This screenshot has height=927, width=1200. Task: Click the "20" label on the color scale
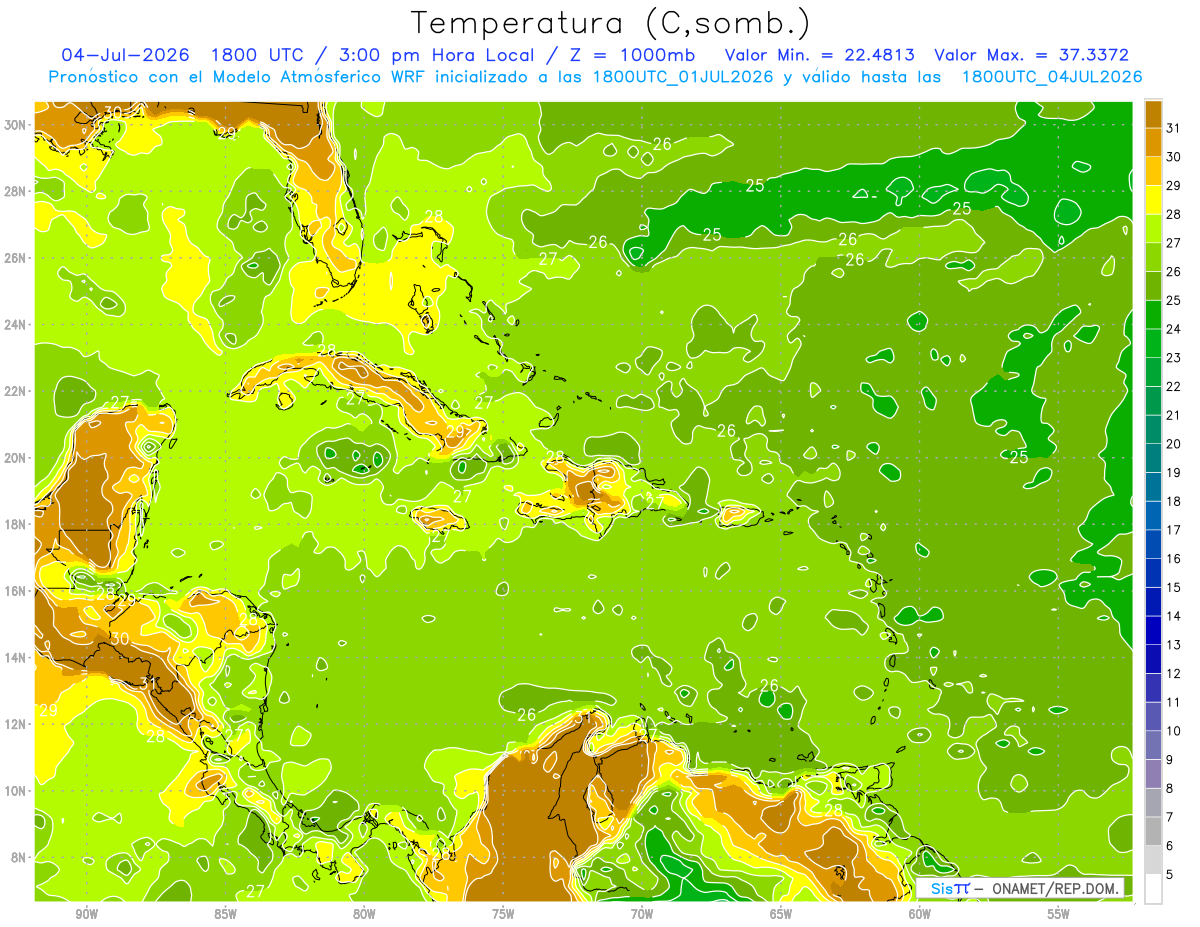(1174, 444)
